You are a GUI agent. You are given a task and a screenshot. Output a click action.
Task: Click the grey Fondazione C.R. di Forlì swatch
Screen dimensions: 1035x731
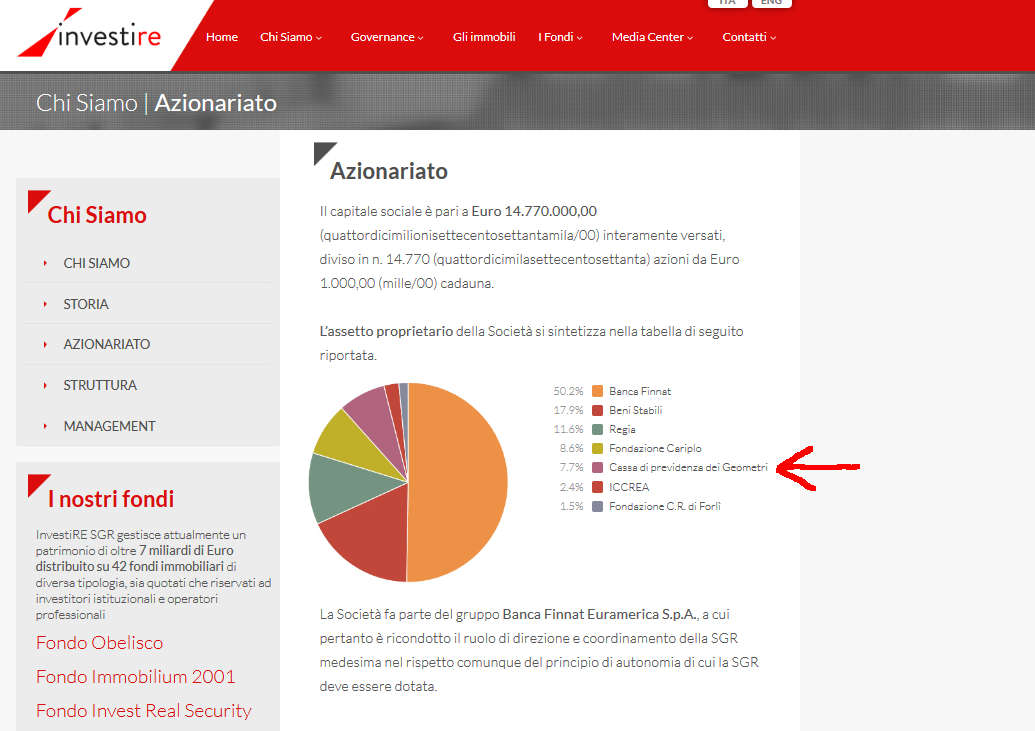tap(597, 506)
